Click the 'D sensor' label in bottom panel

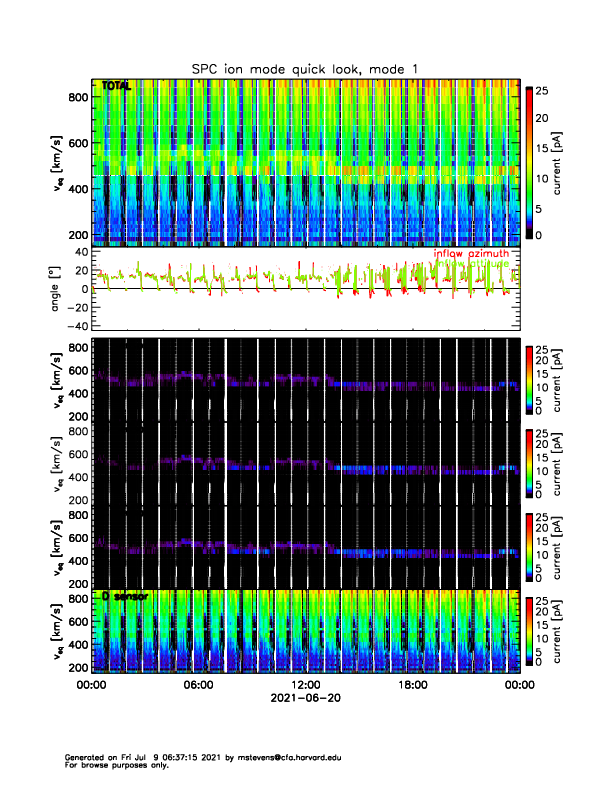coord(124,596)
